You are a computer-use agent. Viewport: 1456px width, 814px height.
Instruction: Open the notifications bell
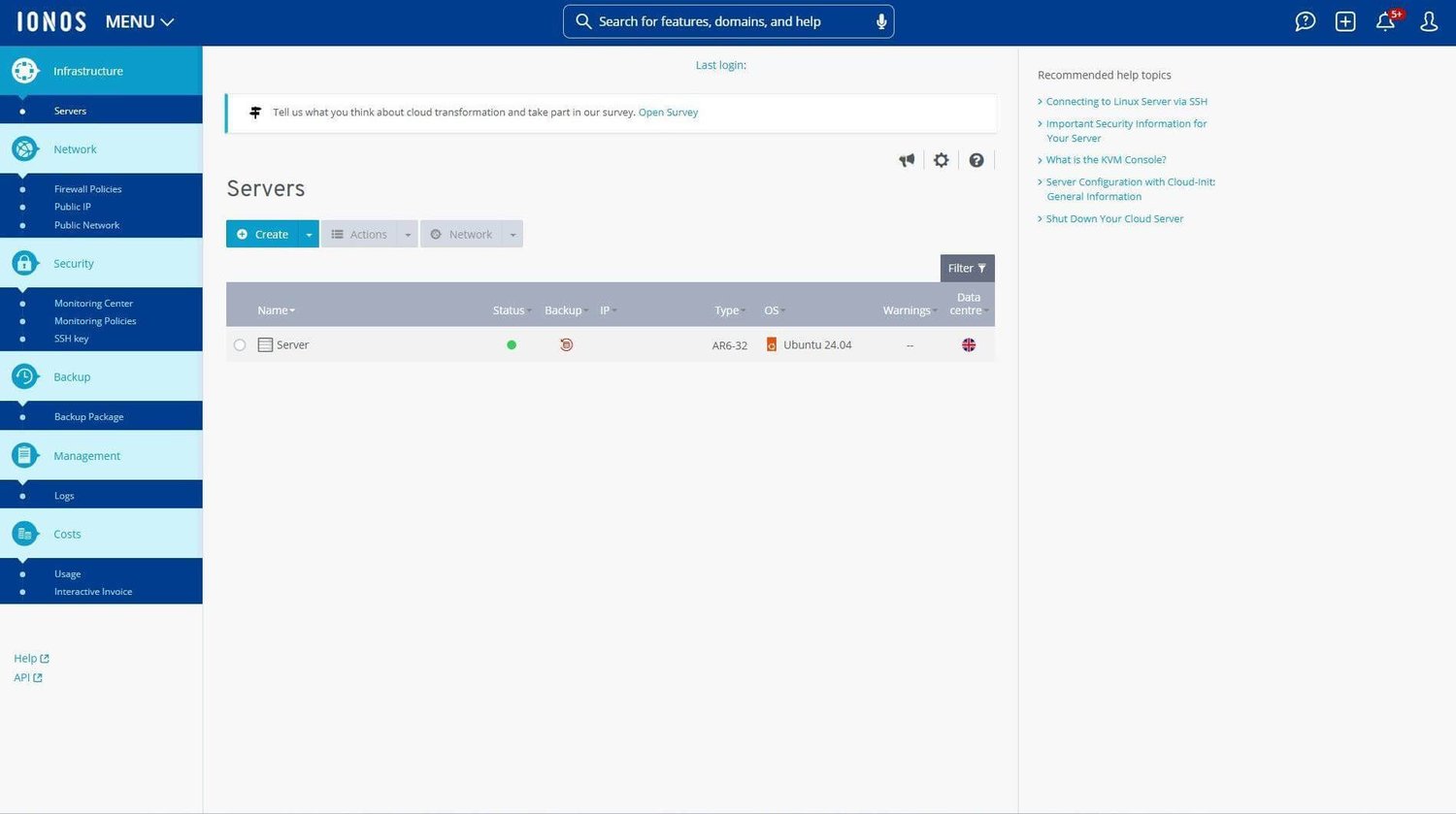click(1386, 21)
